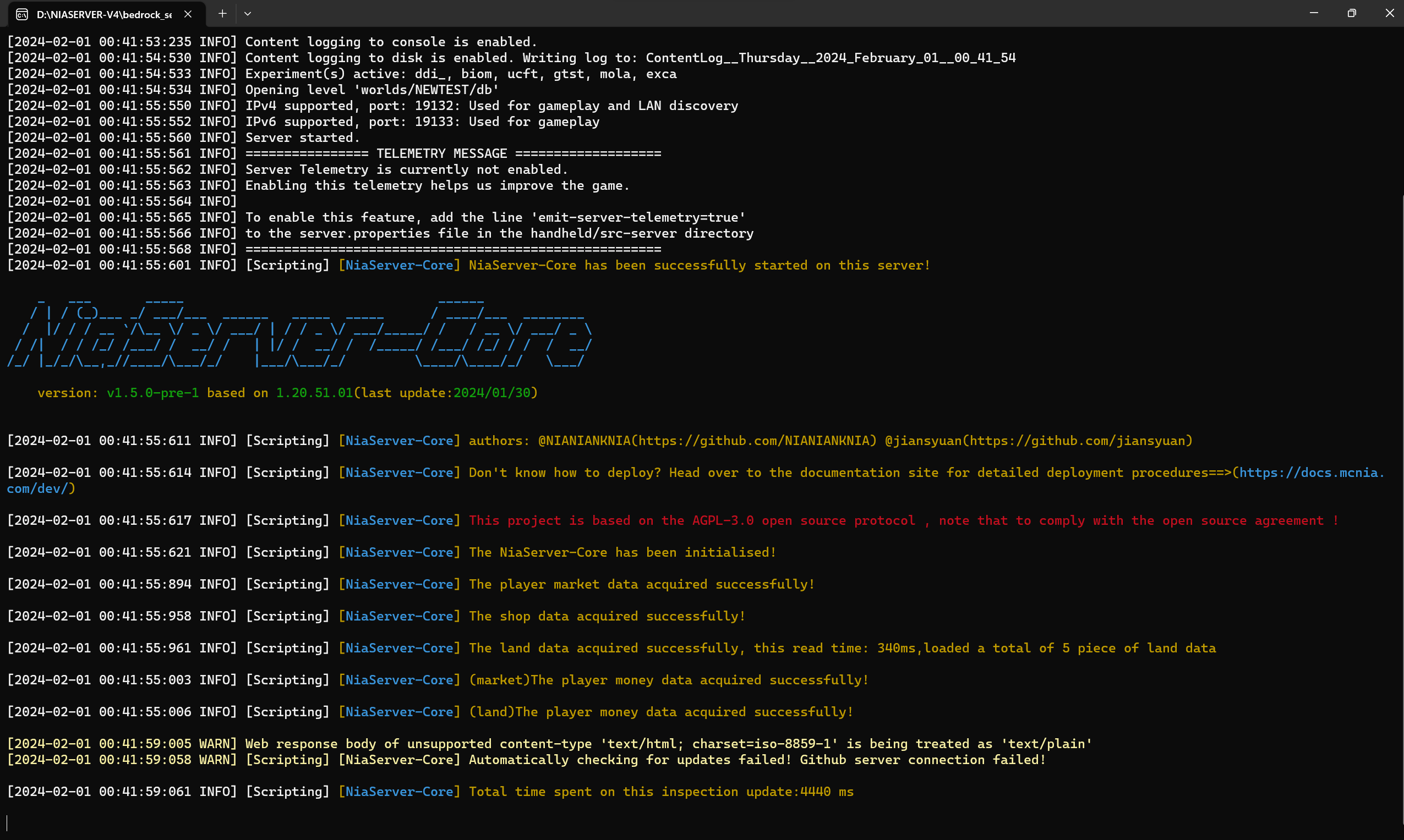Click the terminal icon on the tab
Screen dimensions: 1404x840
pyautogui.click(x=22, y=15)
